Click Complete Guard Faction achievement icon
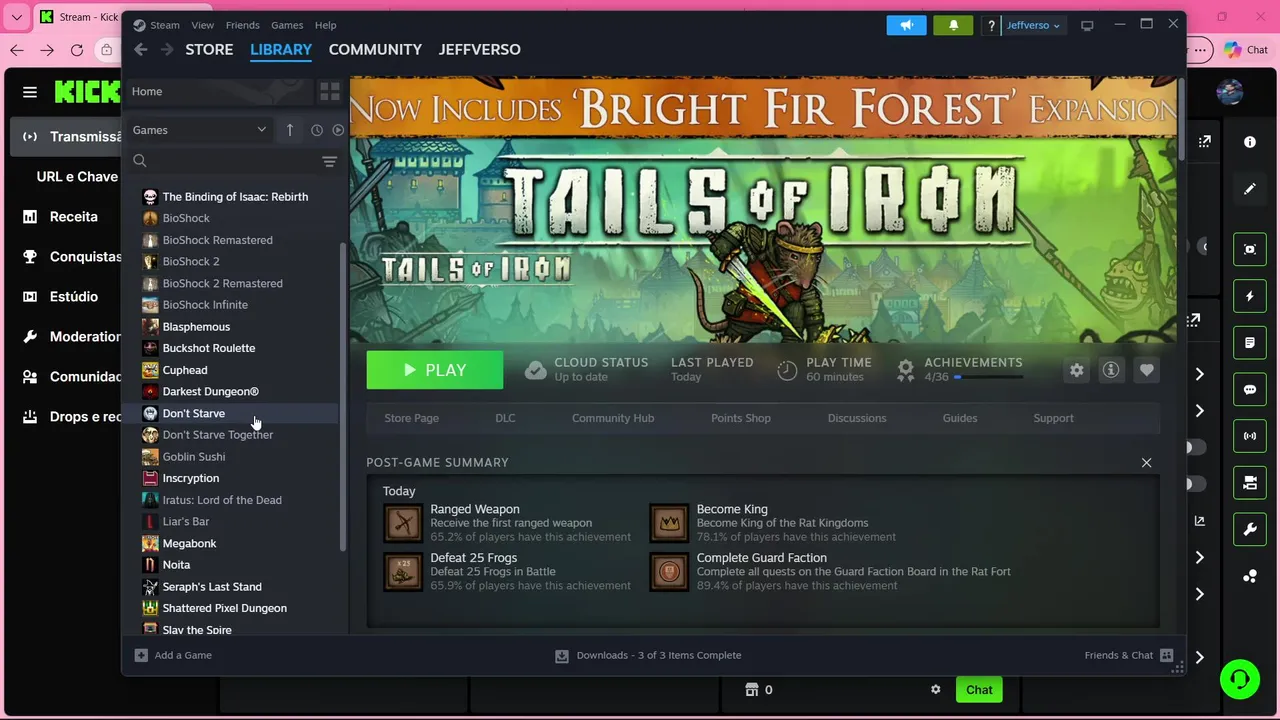The width and height of the screenshot is (1280, 720). [x=669, y=572]
